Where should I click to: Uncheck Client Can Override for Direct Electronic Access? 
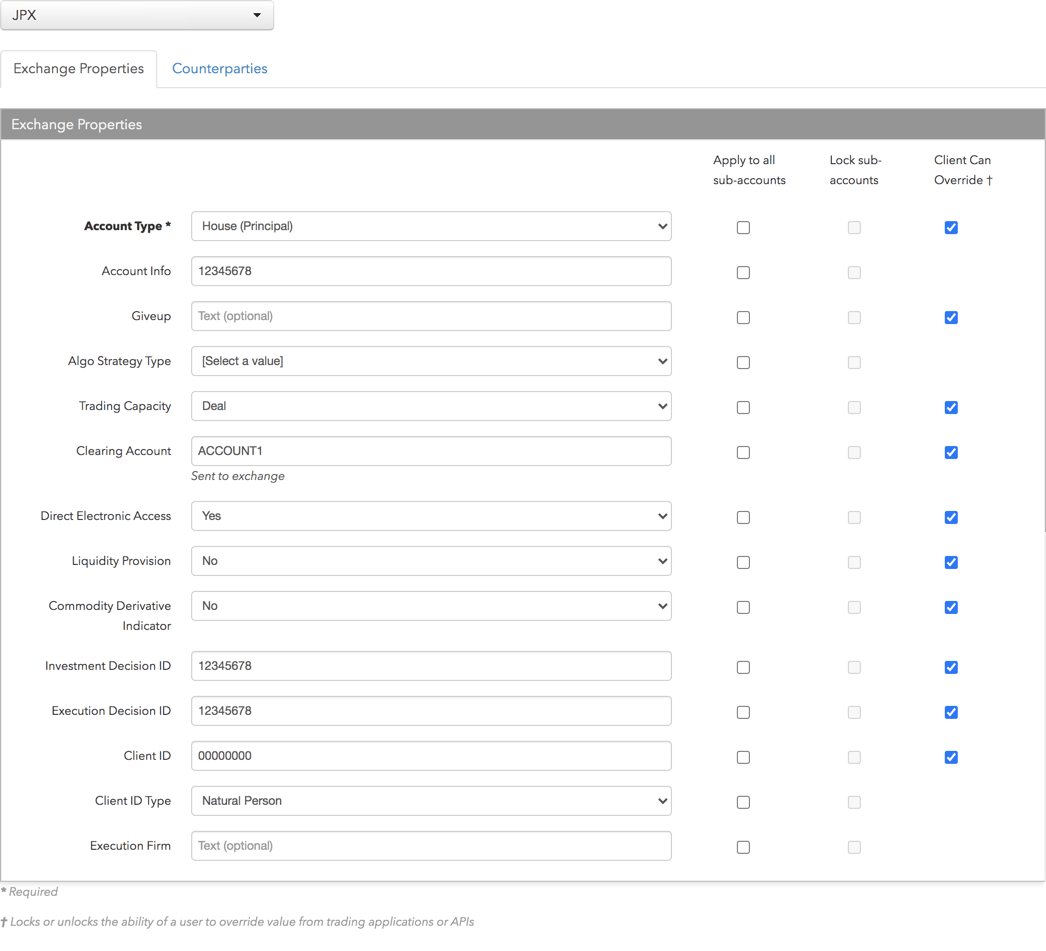pyautogui.click(x=951, y=518)
